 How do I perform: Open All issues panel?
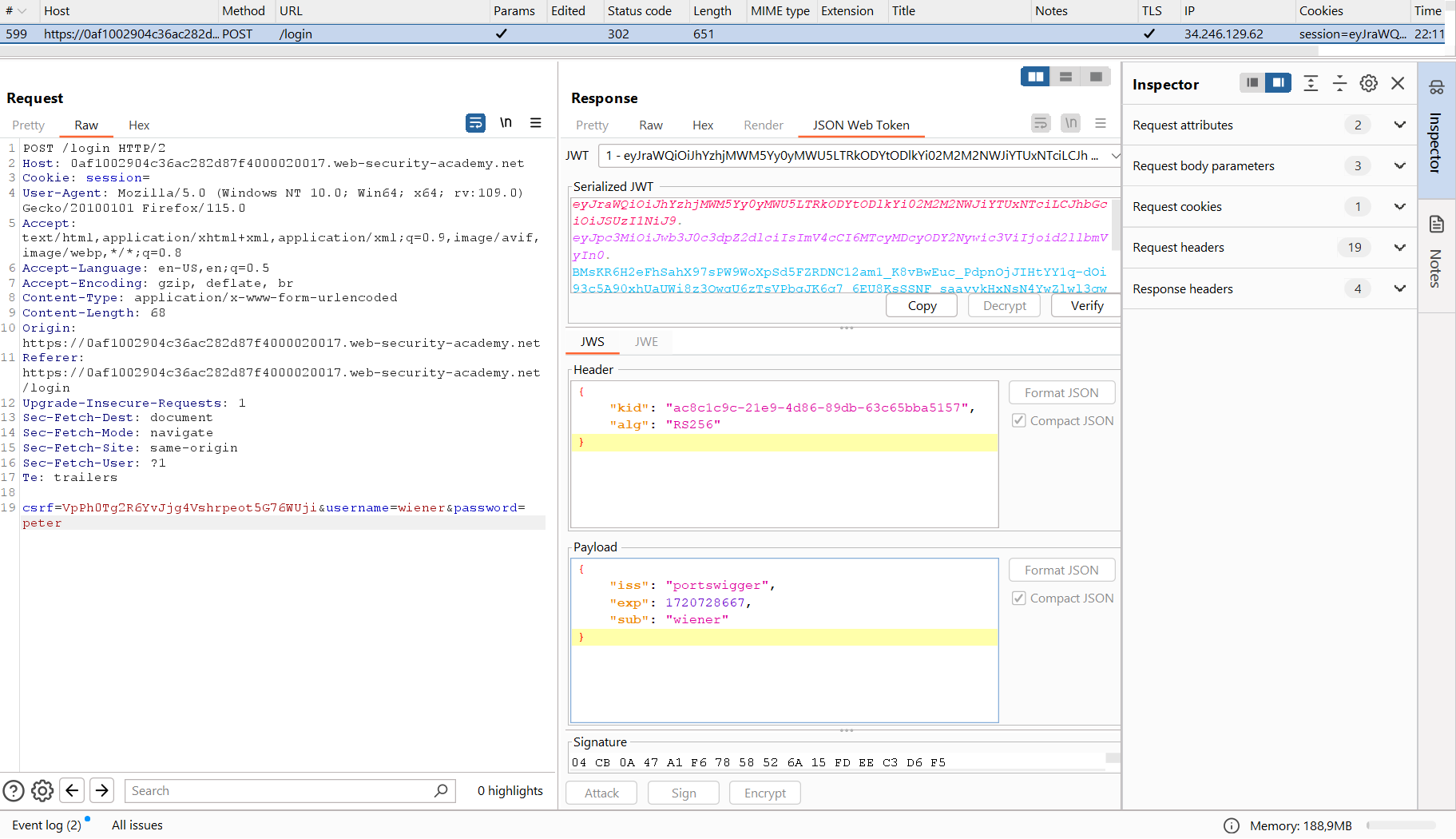[137, 825]
